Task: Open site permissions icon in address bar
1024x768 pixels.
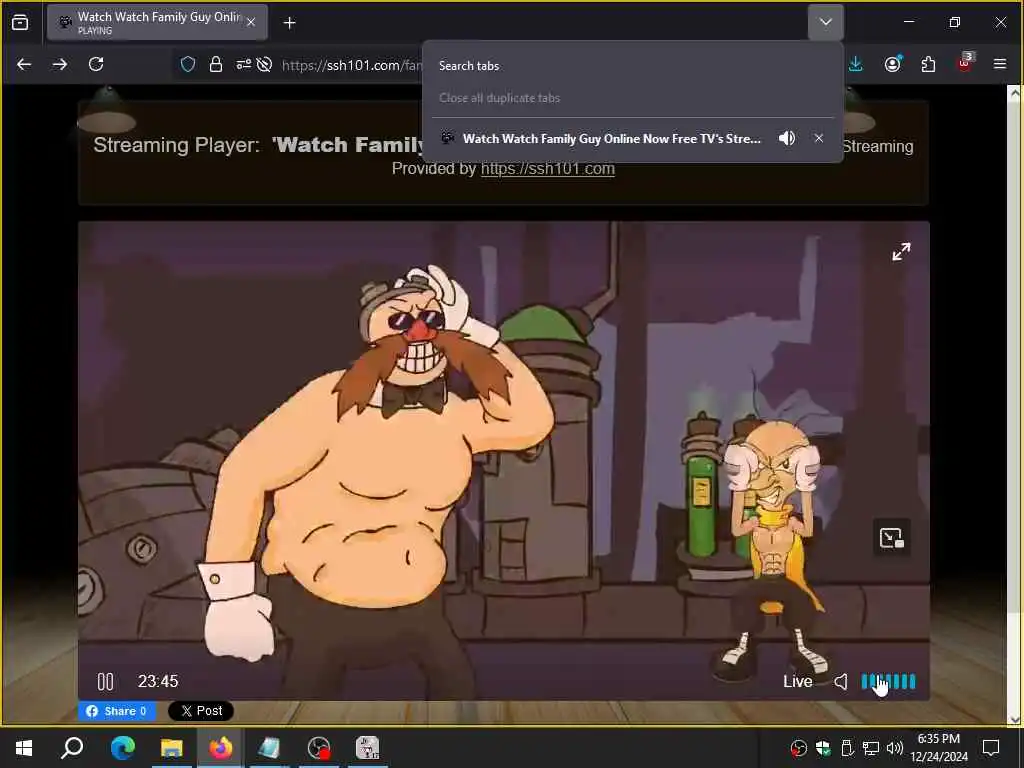Action: (244, 64)
